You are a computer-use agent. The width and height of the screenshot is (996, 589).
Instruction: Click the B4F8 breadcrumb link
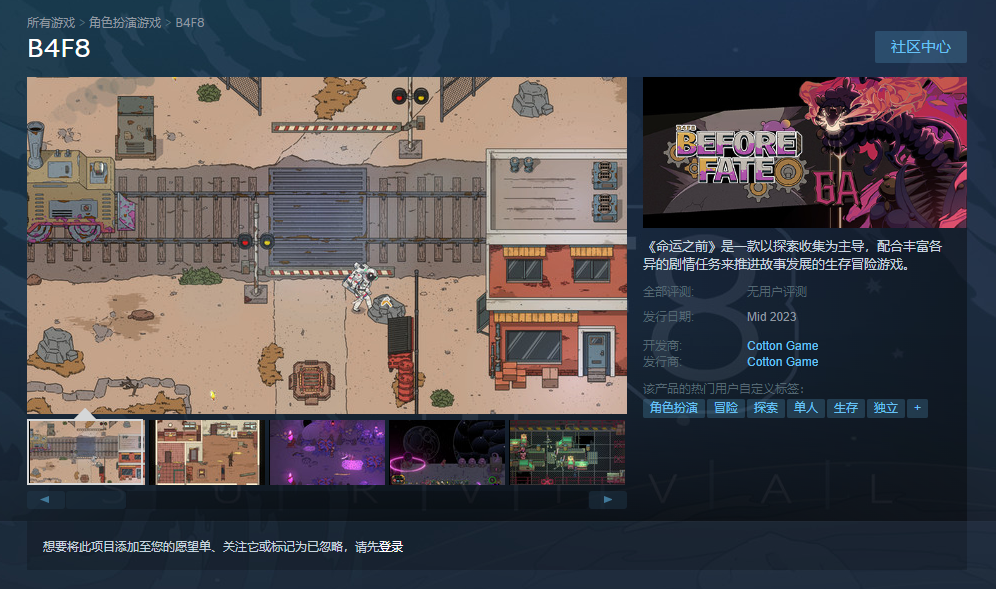[190, 23]
